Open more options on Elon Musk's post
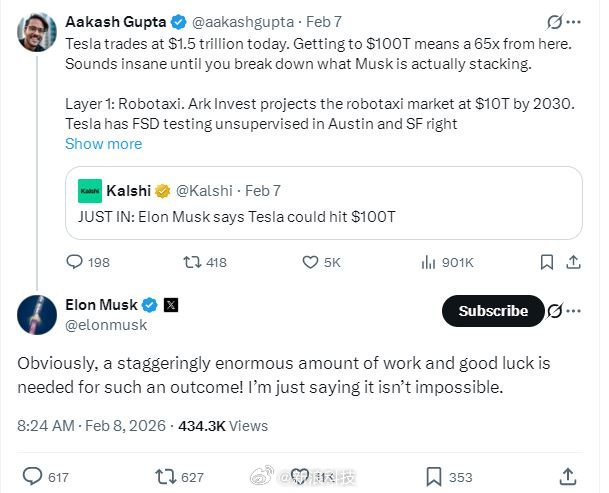The width and height of the screenshot is (609, 493). (x=574, y=311)
